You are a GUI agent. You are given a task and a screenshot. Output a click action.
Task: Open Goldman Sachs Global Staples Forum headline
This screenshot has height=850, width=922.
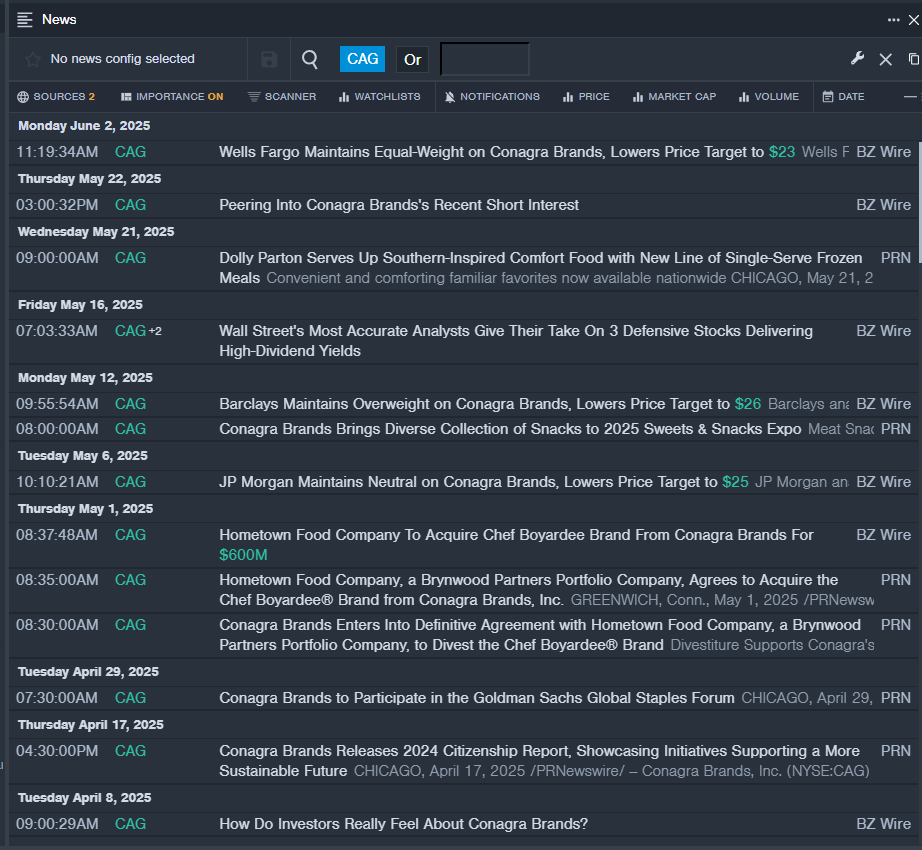pyautogui.click(x=477, y=698)
